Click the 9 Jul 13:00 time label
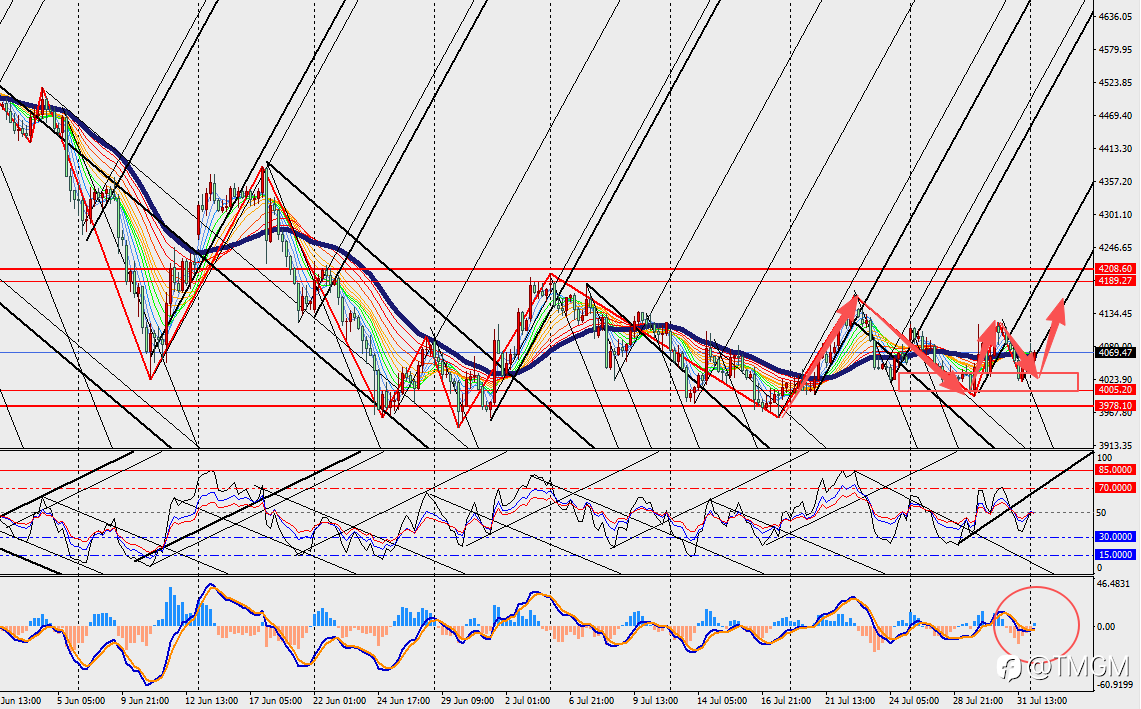This screenshot has height=709, width=1141. pyautogui.click(x=656, y=701)
